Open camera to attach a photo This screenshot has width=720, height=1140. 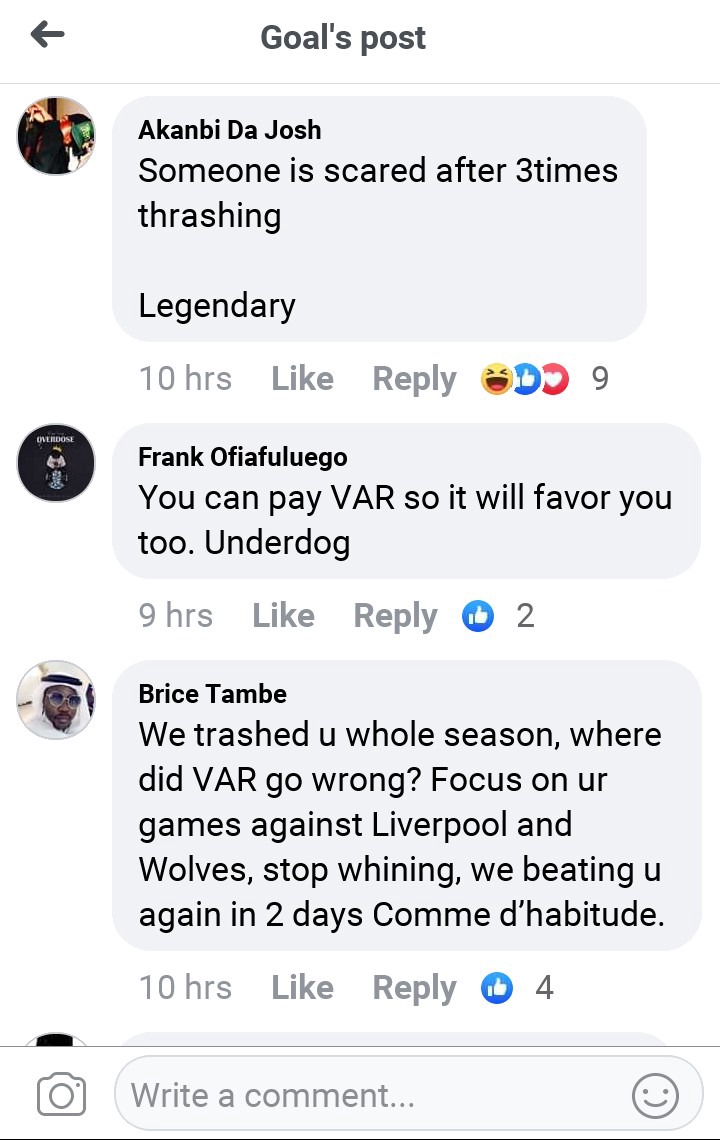(61, 1094)
